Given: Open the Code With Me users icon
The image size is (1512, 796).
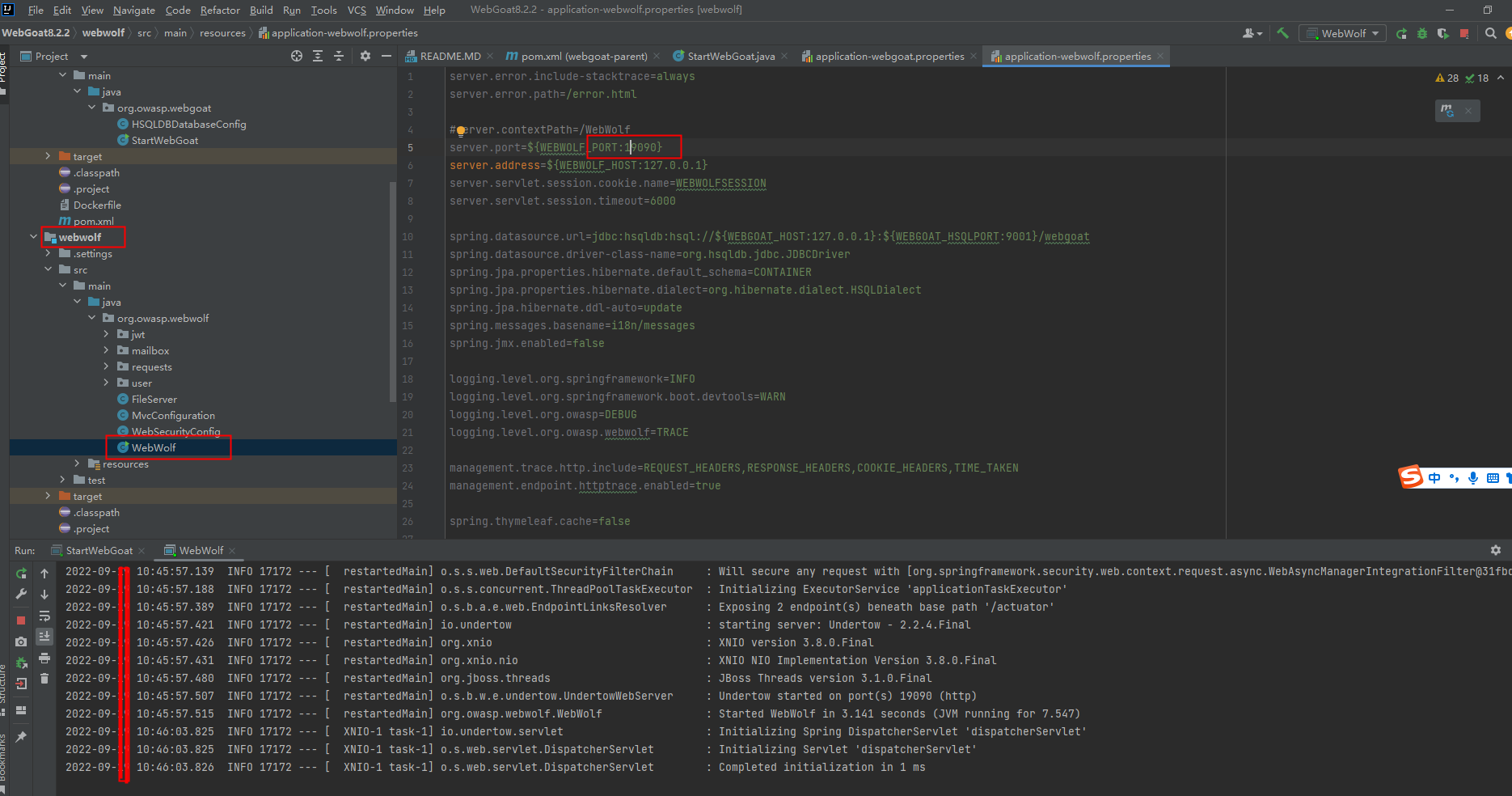Looking at the screenshot, I should pos(1252,33).
